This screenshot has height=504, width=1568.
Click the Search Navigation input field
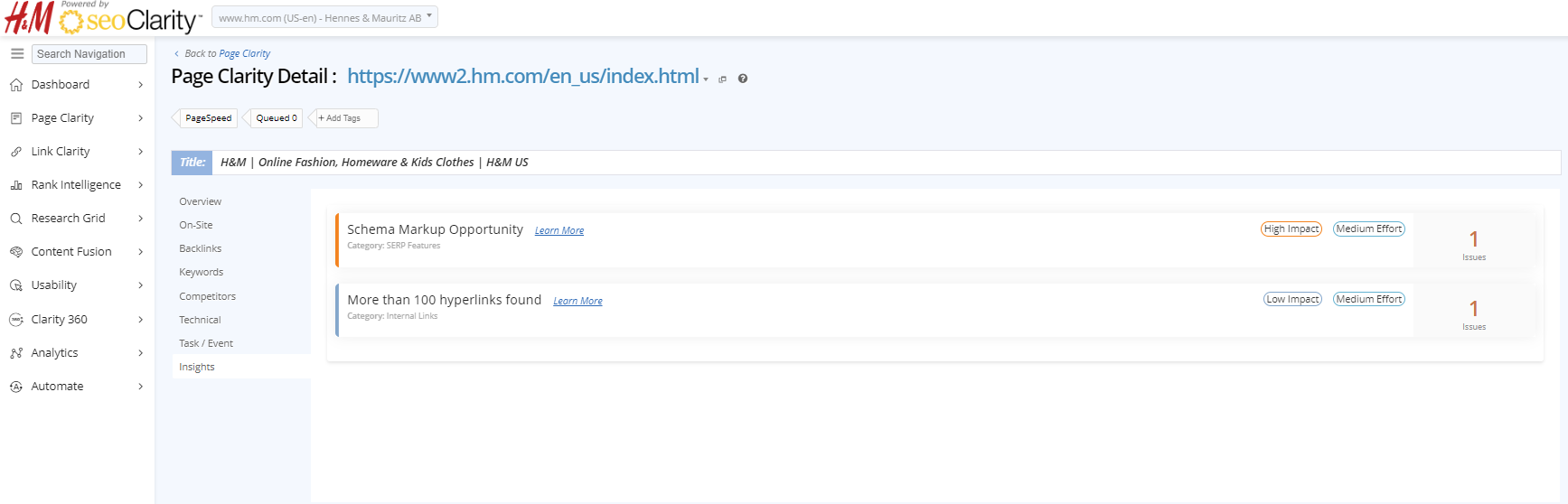89,54
